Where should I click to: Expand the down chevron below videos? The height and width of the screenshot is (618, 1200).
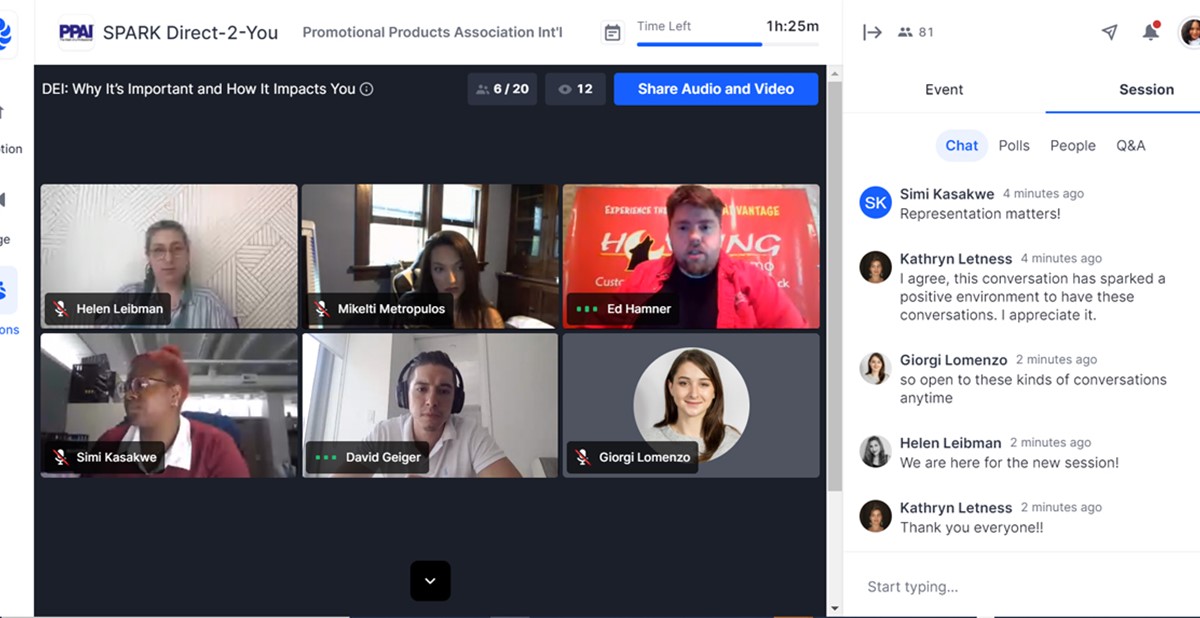click(x=430, y=581)
